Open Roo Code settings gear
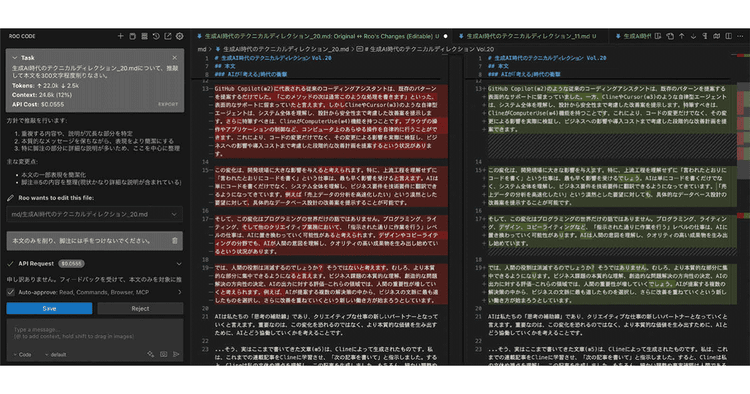The width and height of the screenshot is (750, 394). pos(179,36)
